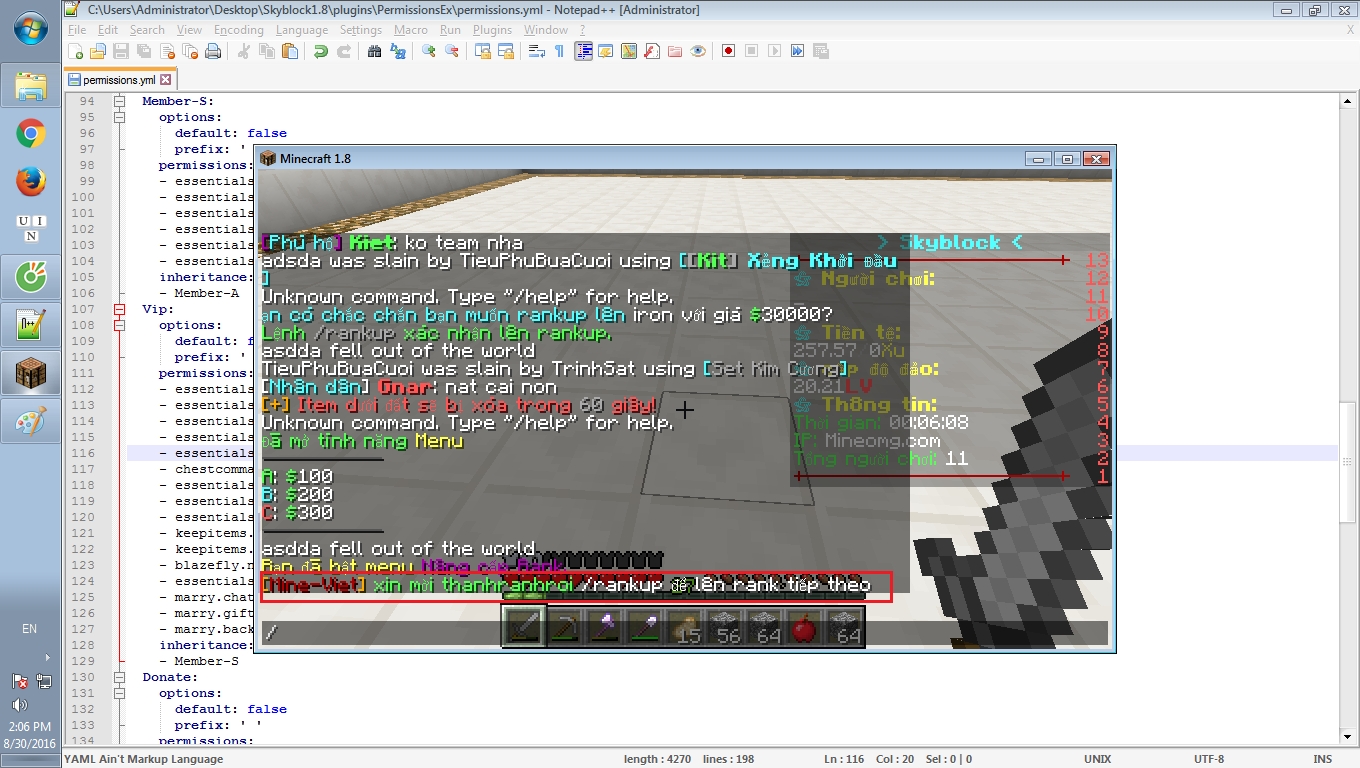The width and height of the screenshot is (1360, 768).
Task: Click the UTF-8 encoding in status bar
Action: 1208,759
